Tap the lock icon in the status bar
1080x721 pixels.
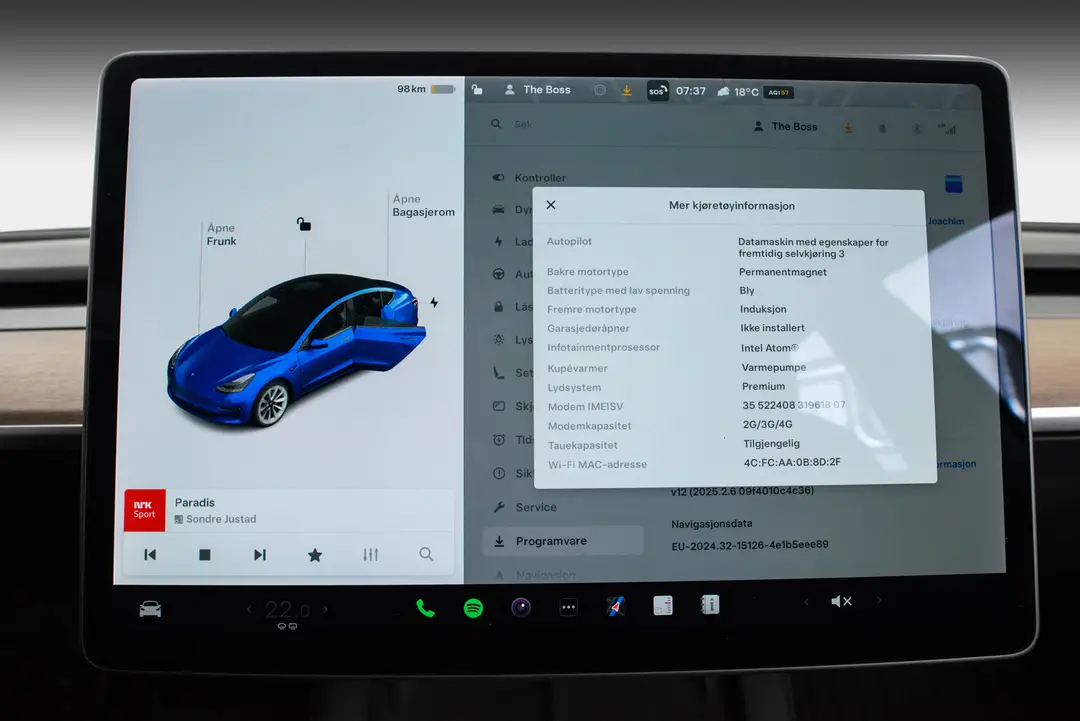[477, 90]
